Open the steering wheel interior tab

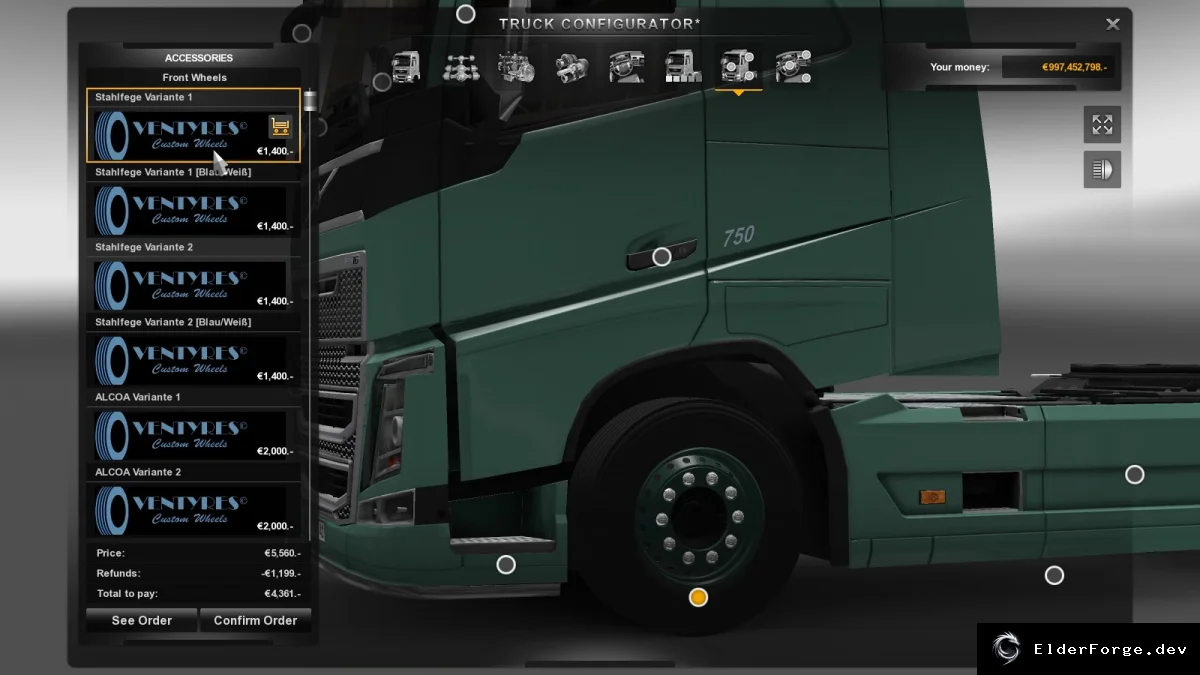[627, 67]
